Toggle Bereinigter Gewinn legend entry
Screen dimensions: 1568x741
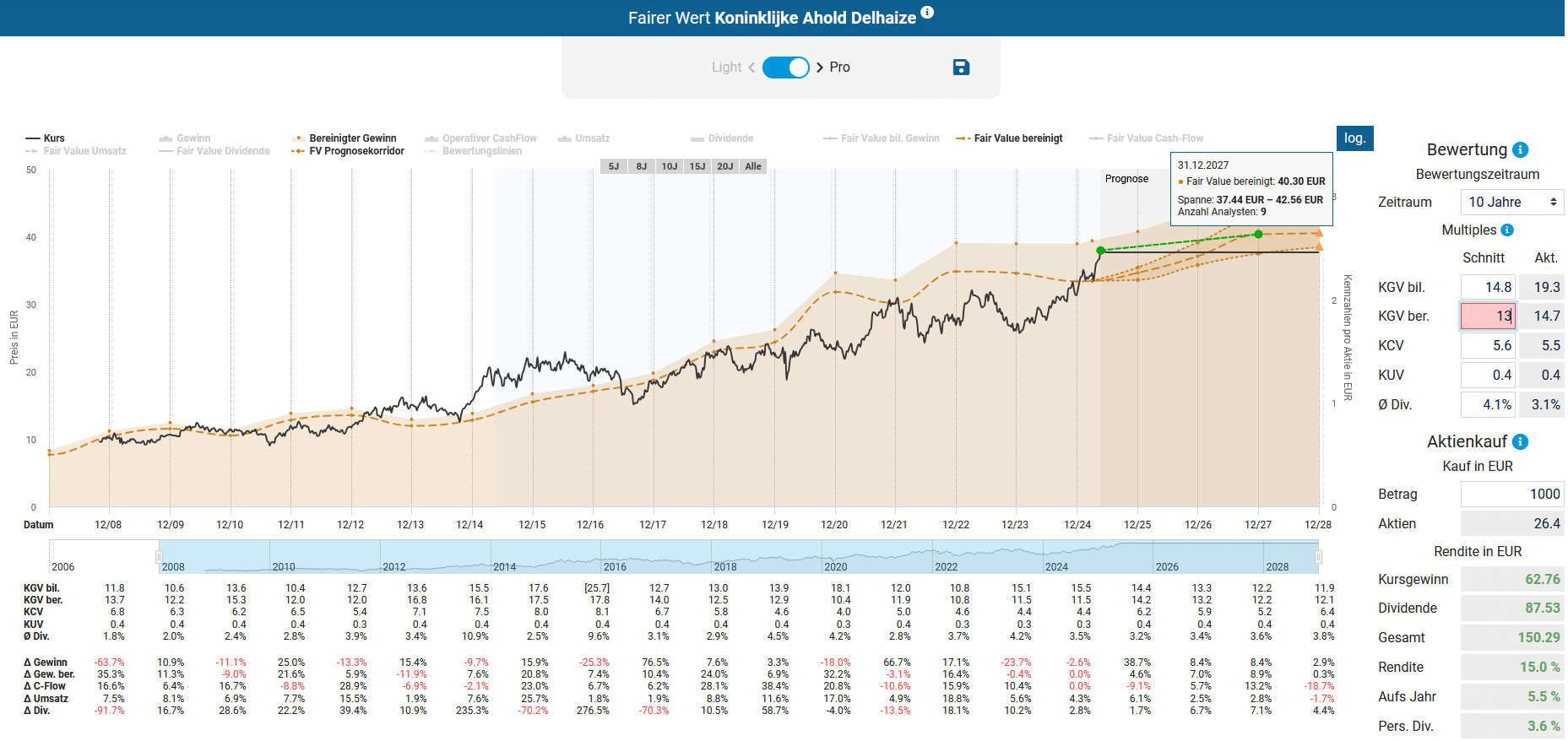point(345,138)
